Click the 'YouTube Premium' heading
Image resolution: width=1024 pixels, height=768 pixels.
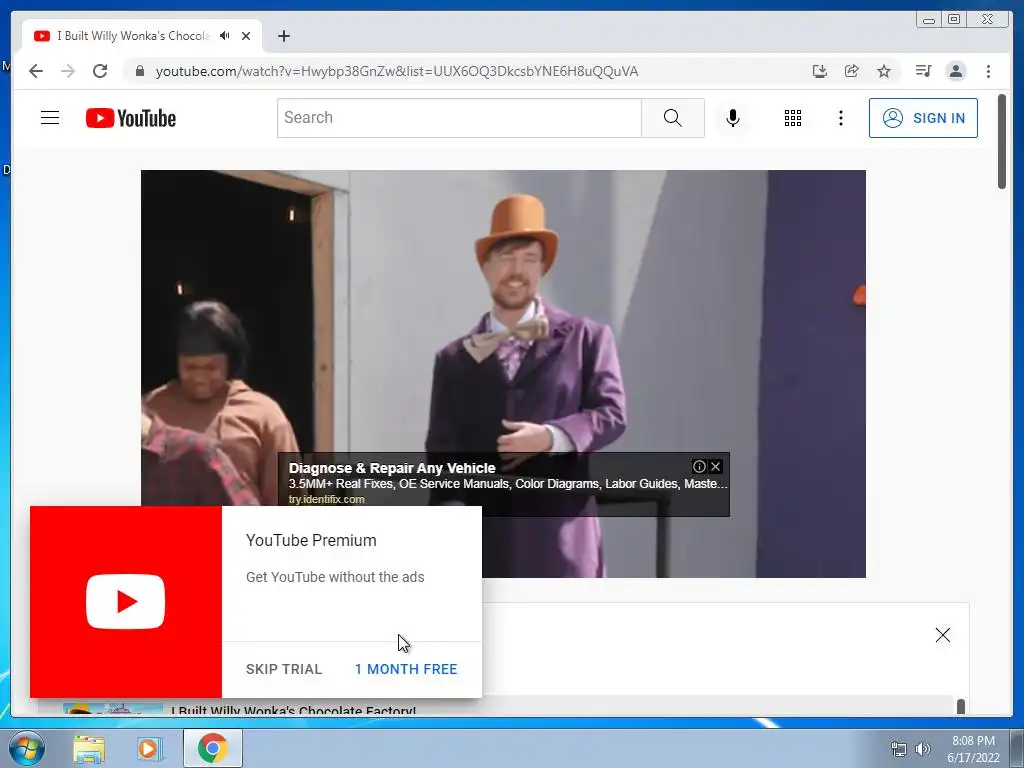coord(311,541)
